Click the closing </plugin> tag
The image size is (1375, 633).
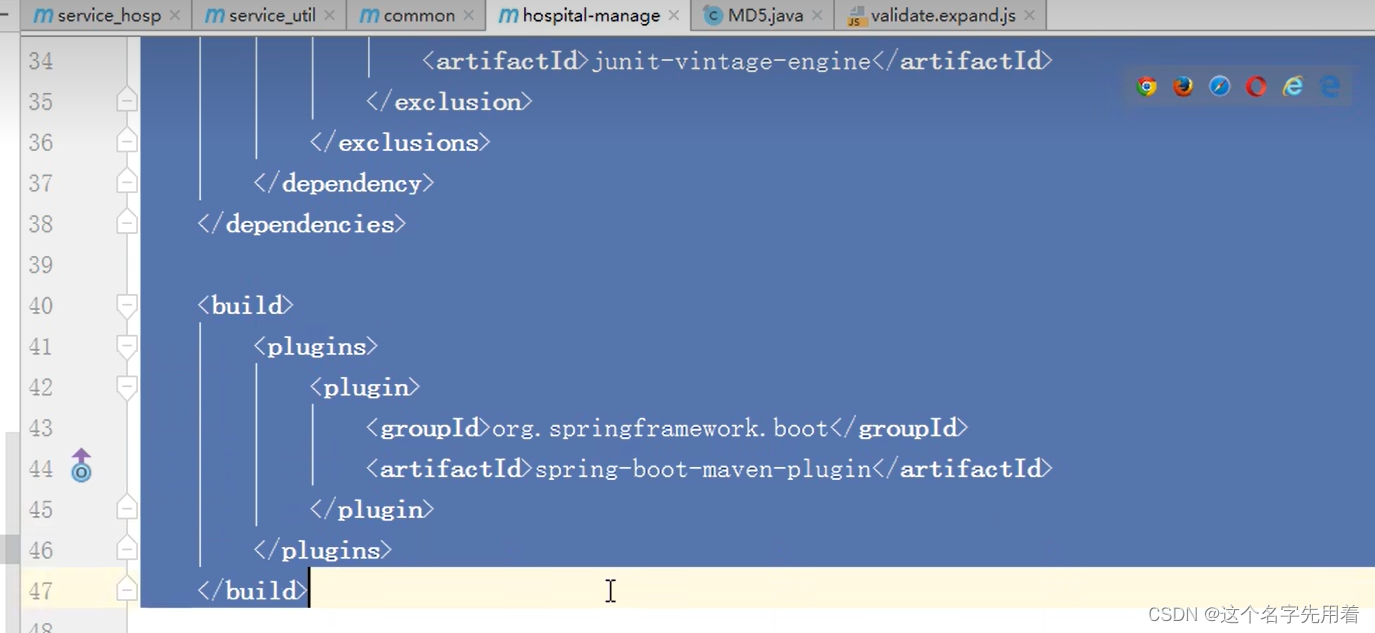pyautogui.click(x=372, y=509)
